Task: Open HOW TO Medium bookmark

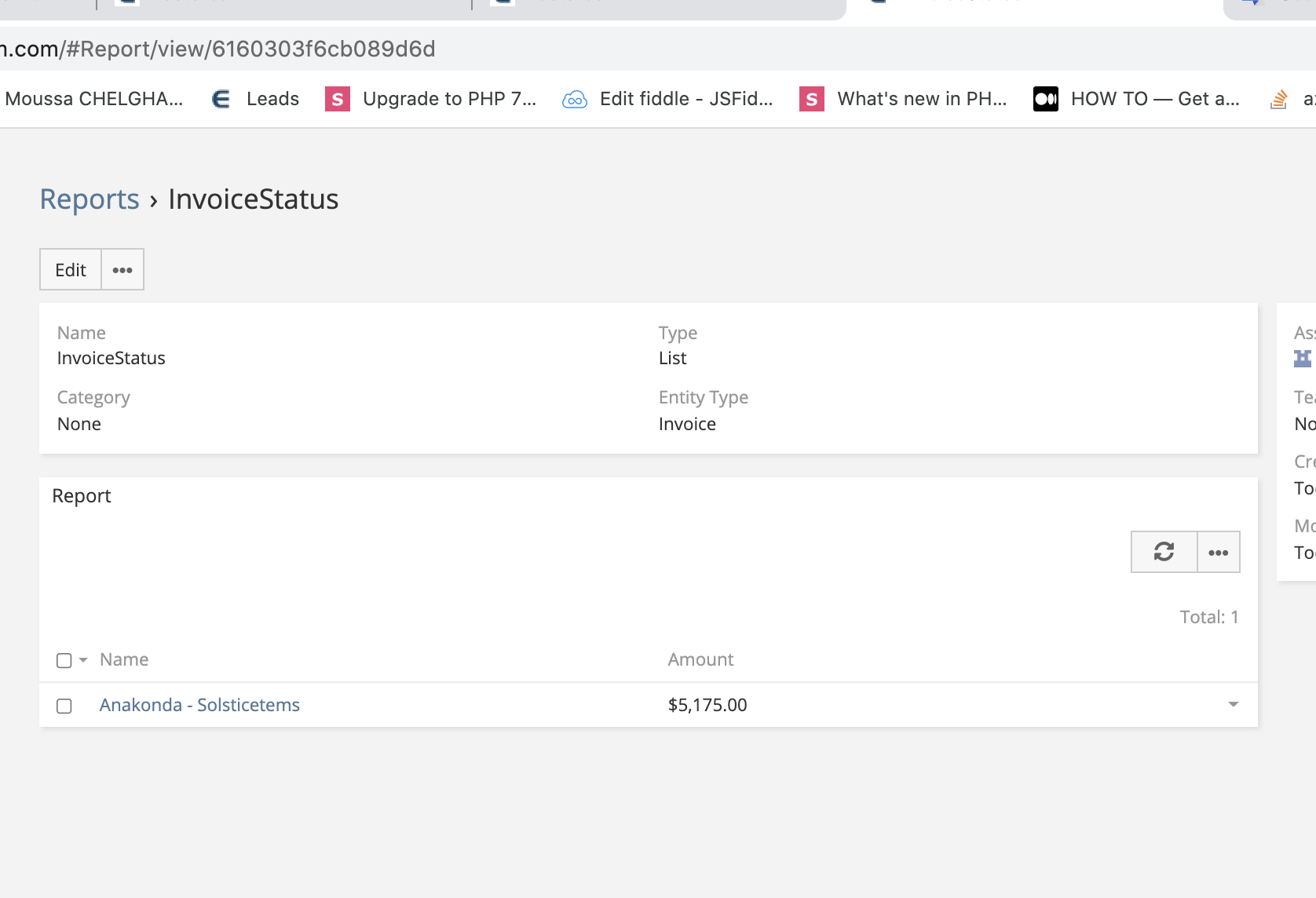Action: click(1137, 99)
